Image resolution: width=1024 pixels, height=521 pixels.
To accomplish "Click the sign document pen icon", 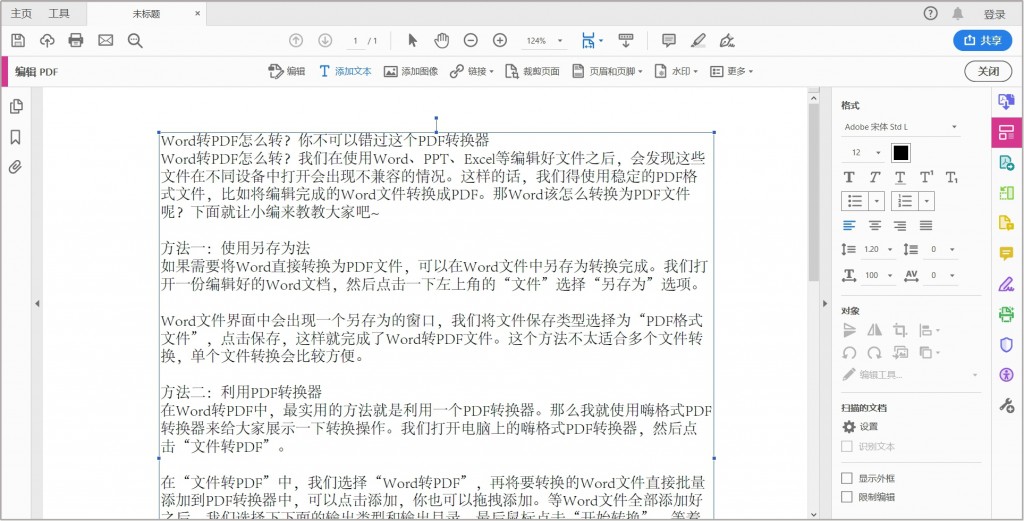I will (727, 40).
